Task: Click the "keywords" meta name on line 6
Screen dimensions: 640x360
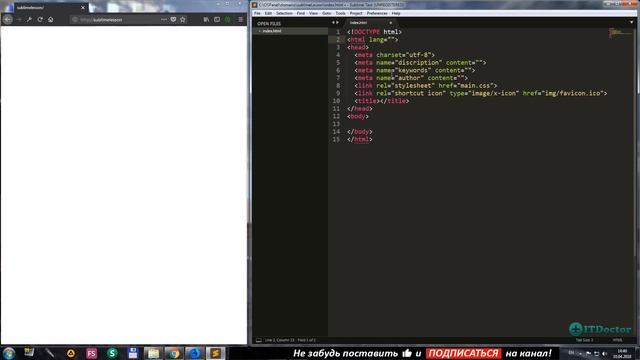Action: [x=412, y=70]
